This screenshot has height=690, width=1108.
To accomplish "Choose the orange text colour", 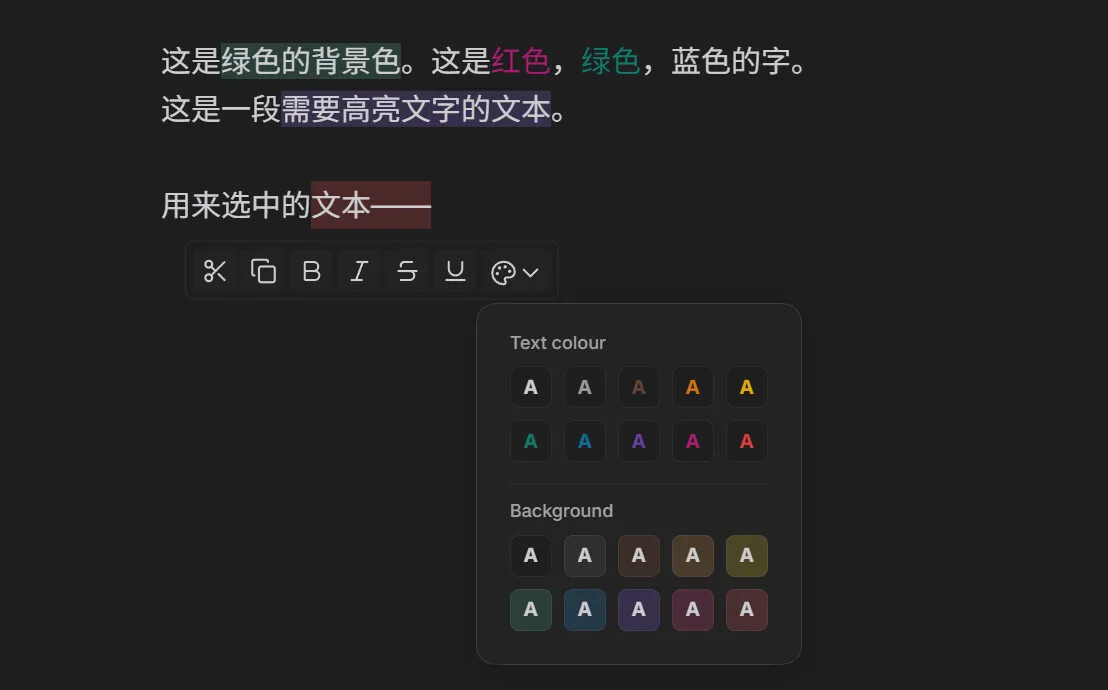I will (693, 387).
